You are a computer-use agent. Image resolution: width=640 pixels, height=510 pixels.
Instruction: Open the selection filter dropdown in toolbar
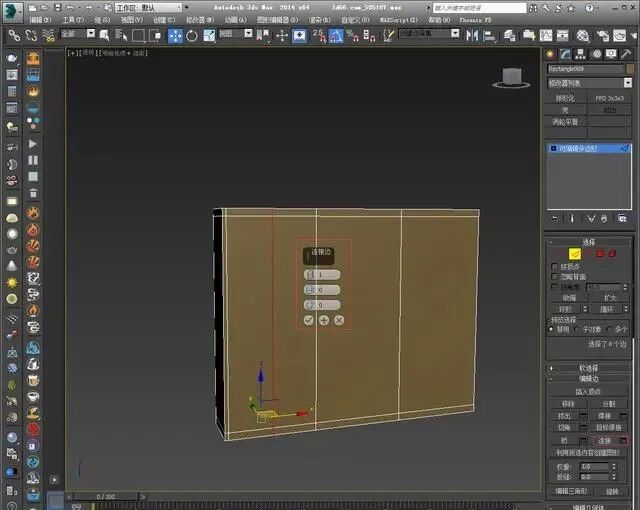pos(78,33)
